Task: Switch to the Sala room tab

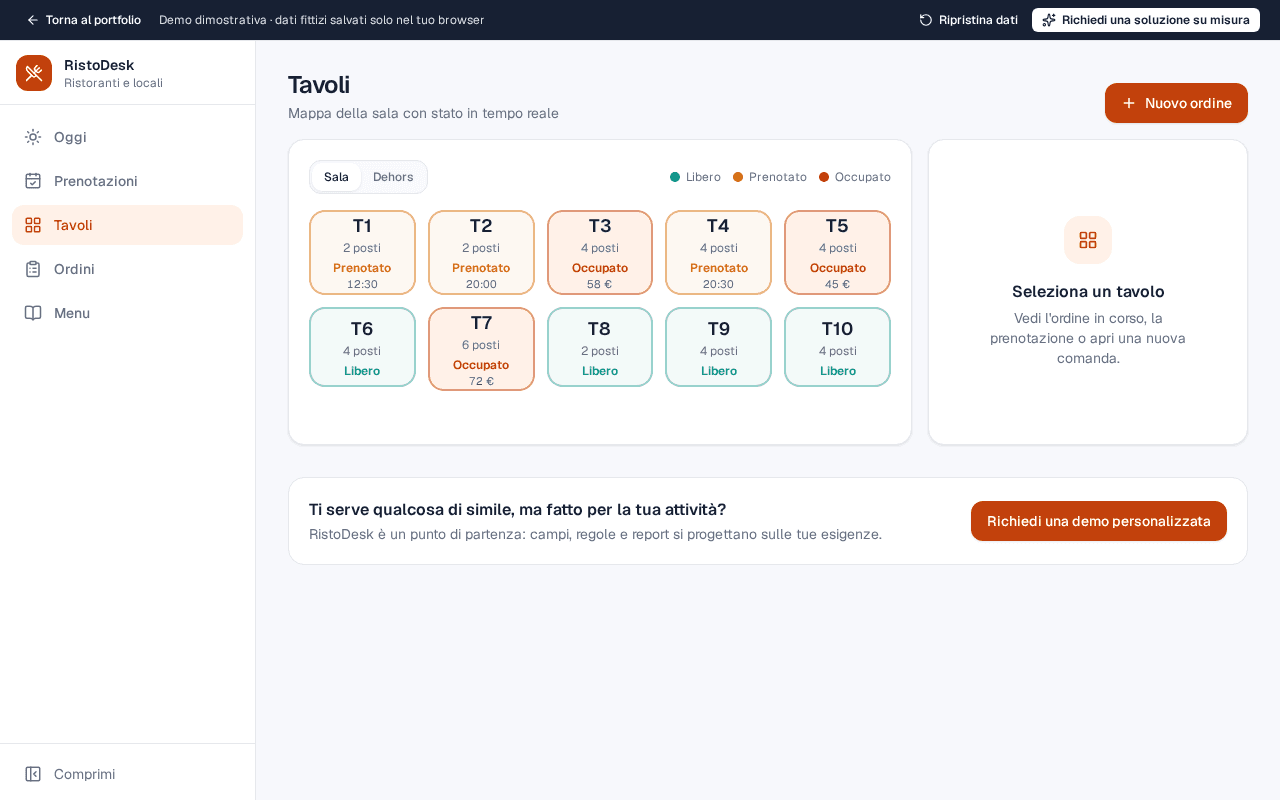Action: tap(337, 177)
